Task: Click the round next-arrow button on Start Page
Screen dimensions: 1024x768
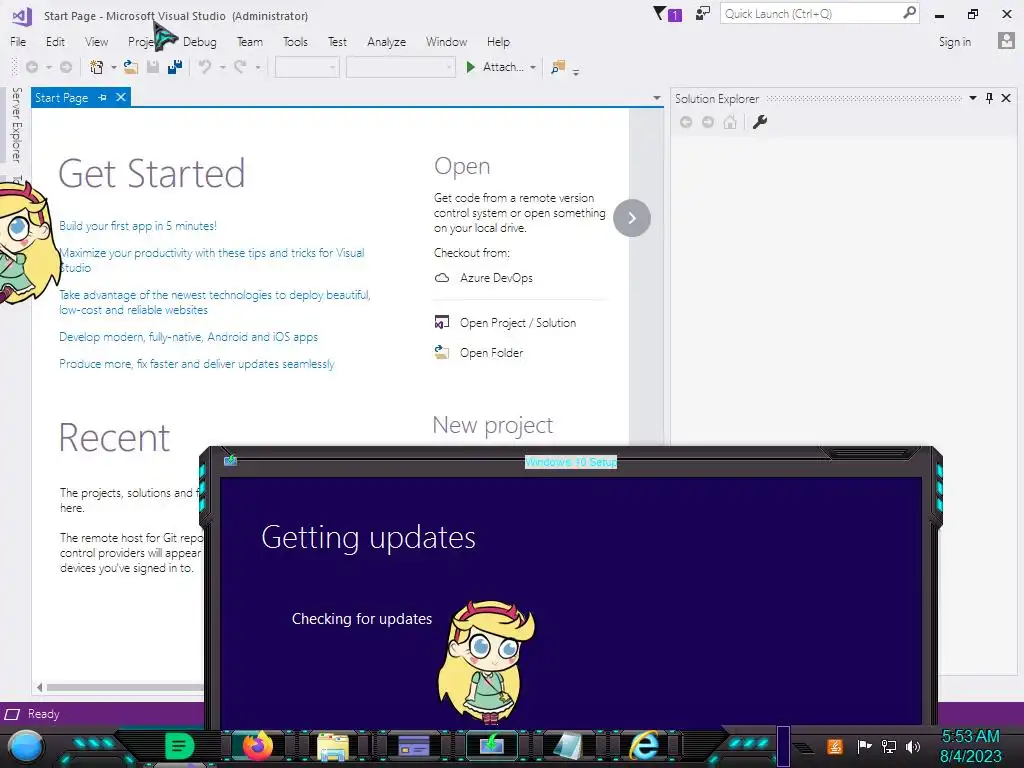Action: click(632, 217)
